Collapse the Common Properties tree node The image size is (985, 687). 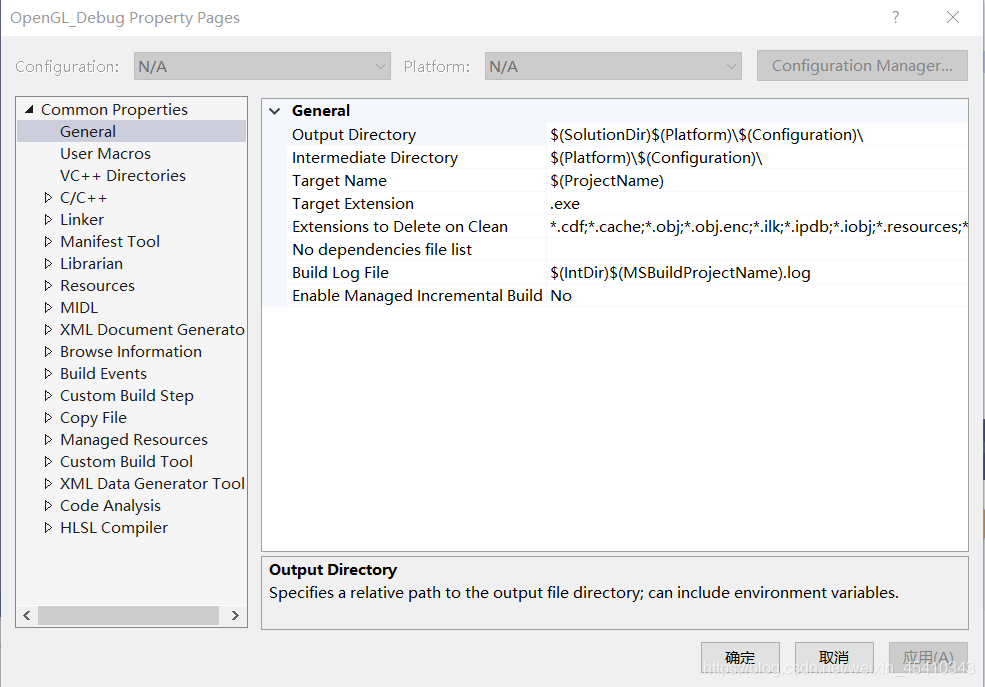click(x=29, y=109)
